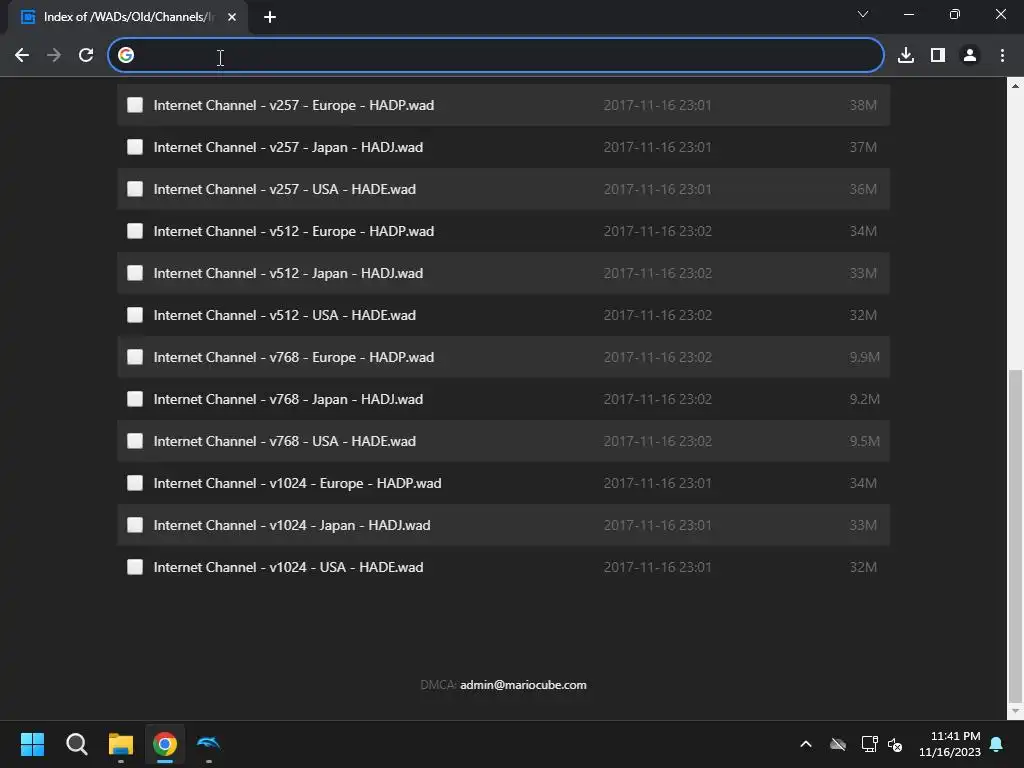Click the muted volume tray icon
Viewport: 1024px width, 768px height.
895,744
